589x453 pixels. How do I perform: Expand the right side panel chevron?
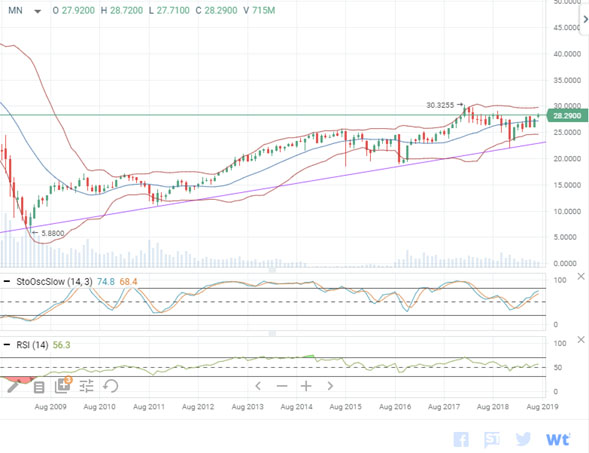pyautogui.click(x=585, y=19)
